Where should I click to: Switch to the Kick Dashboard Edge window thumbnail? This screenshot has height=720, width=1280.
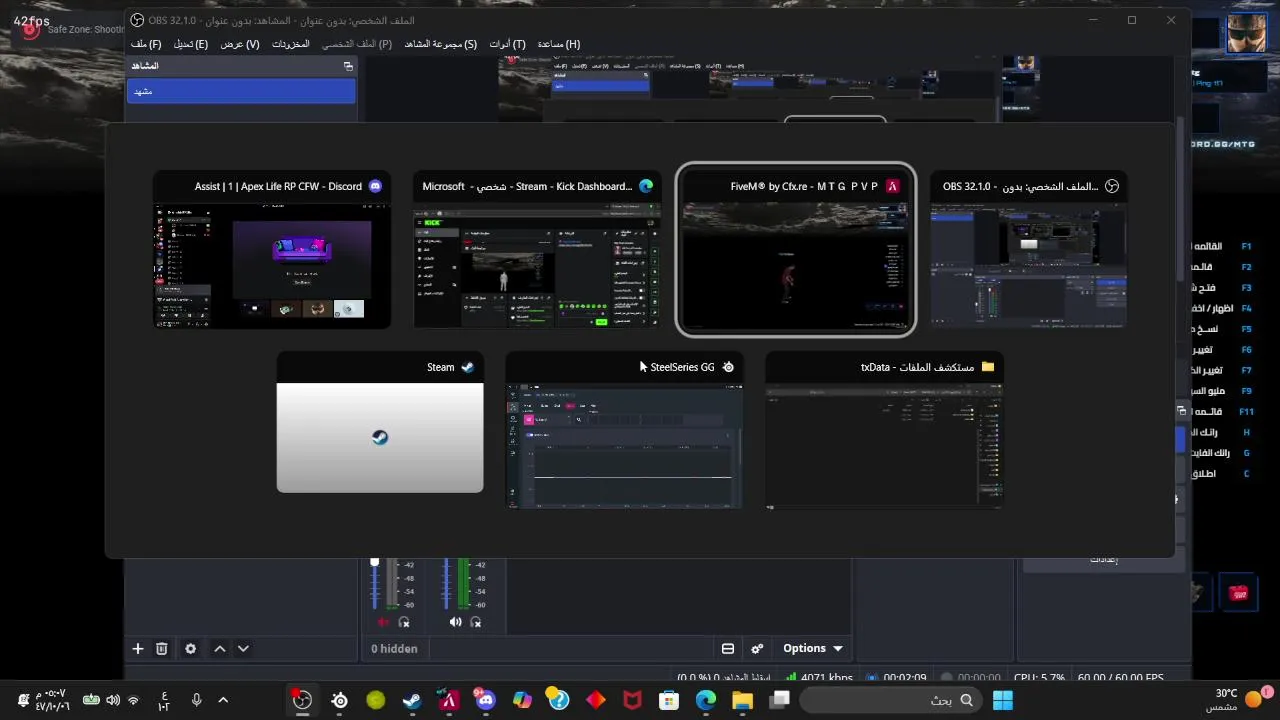pos(537,250)
